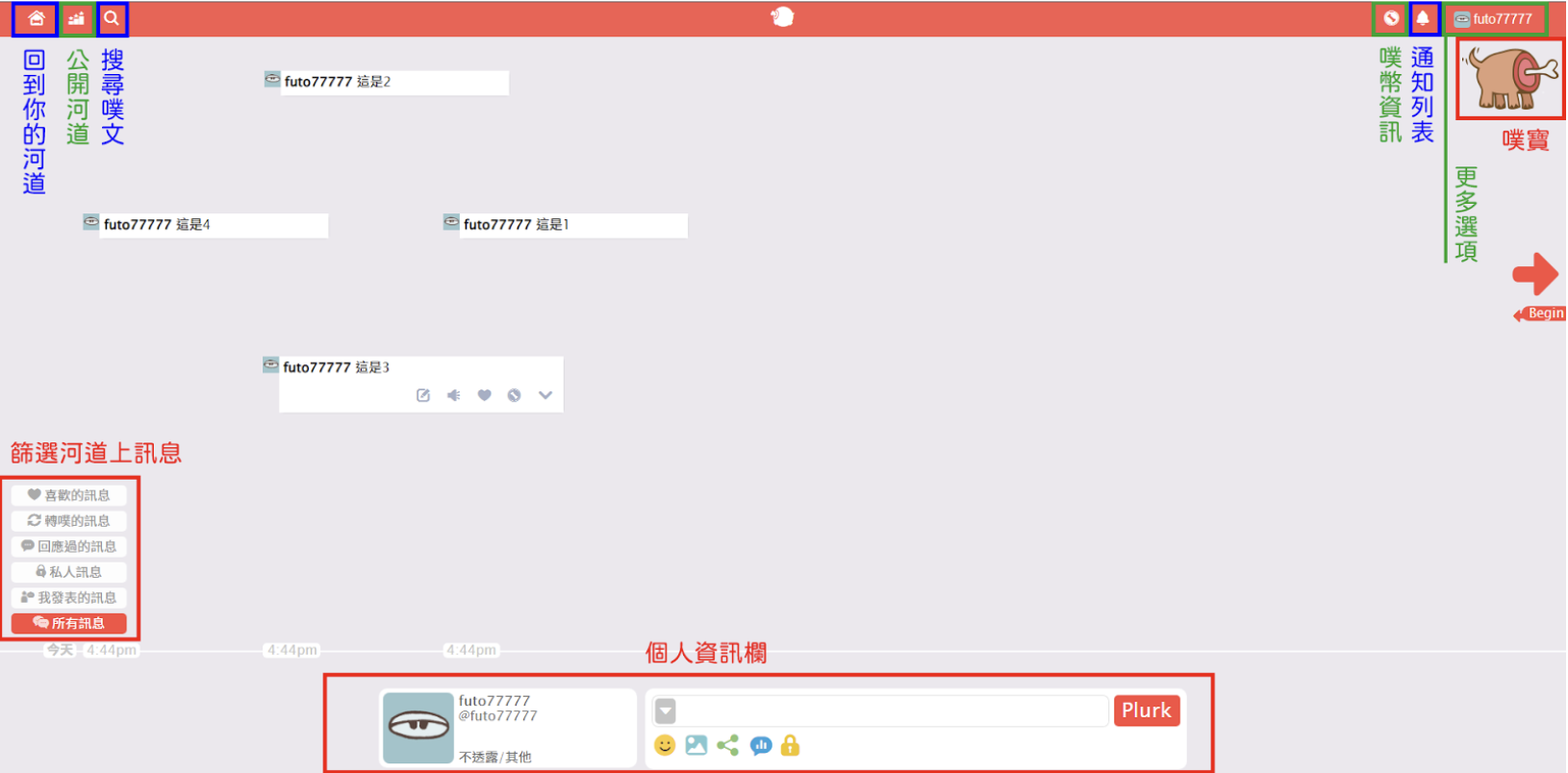This screenshot has width=1568, height=773.
Task: Filter timeline by 喜歡的訊息
Action: pyautogui.click(x=69, y=495)
